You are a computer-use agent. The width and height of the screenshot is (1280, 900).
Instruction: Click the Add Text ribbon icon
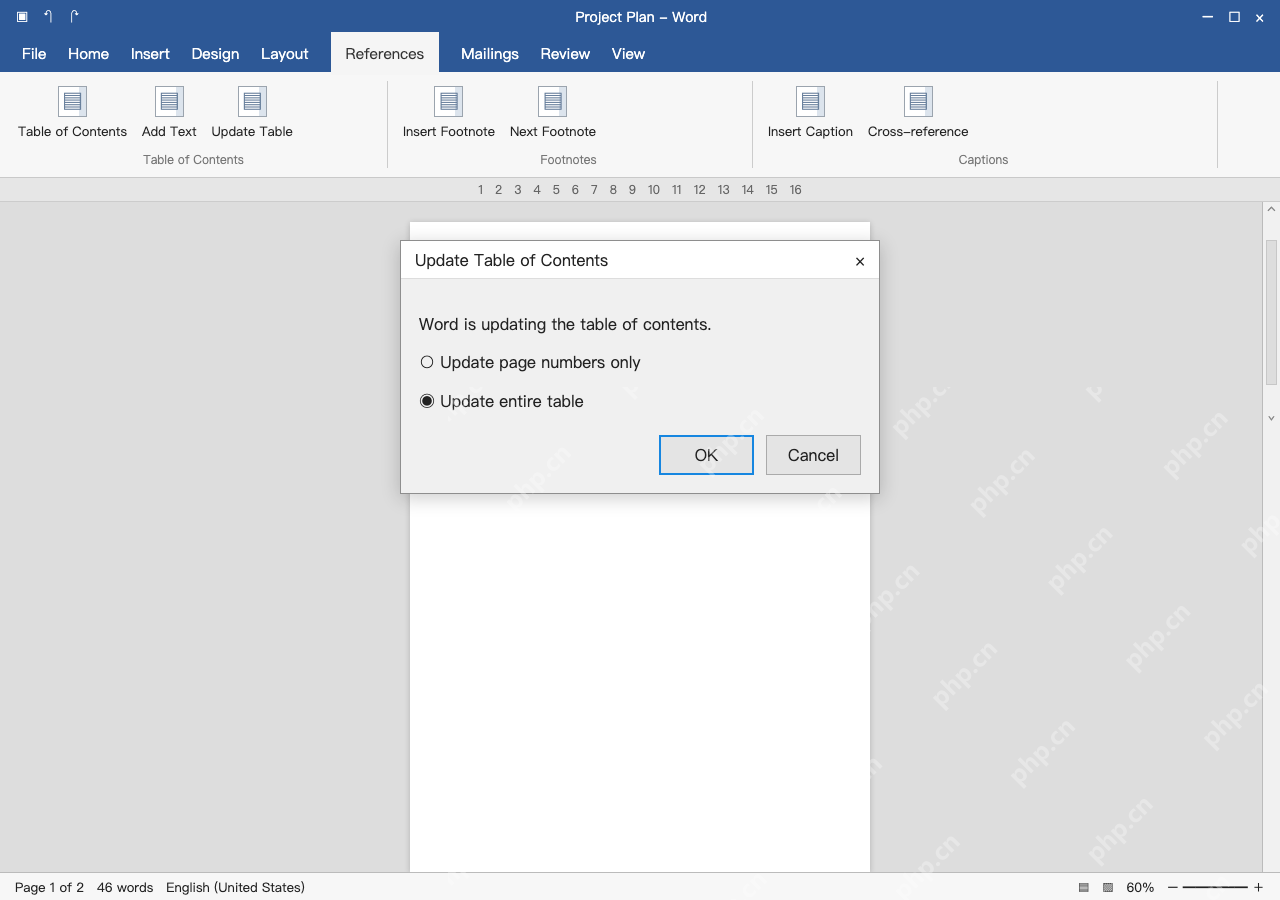click(169, 101)
